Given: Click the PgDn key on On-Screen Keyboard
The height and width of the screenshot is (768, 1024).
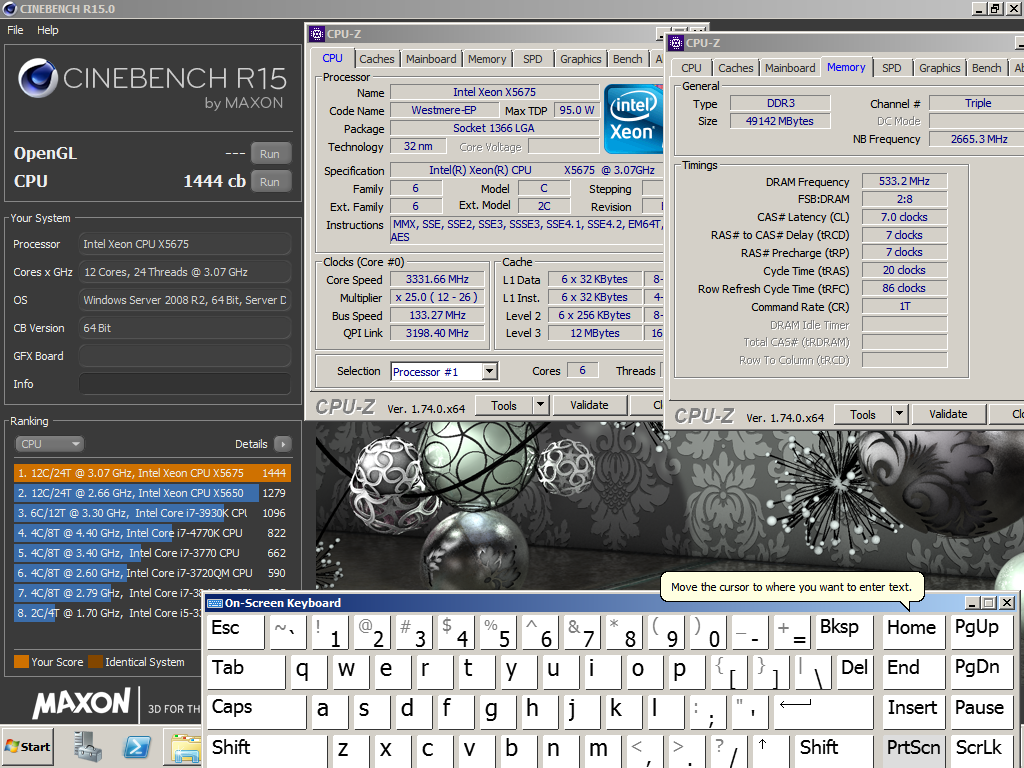Looking at the screenshot, I should coord(982,671).
